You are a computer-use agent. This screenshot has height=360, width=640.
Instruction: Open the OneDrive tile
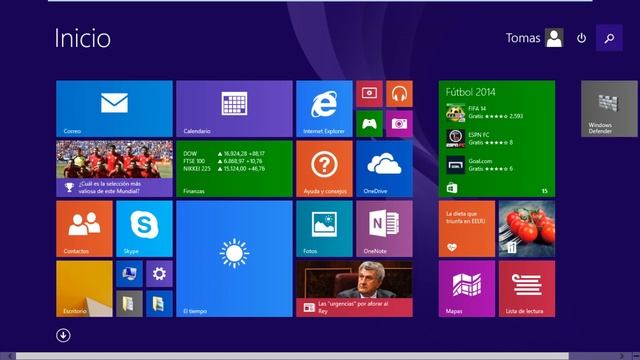[384, 169]
